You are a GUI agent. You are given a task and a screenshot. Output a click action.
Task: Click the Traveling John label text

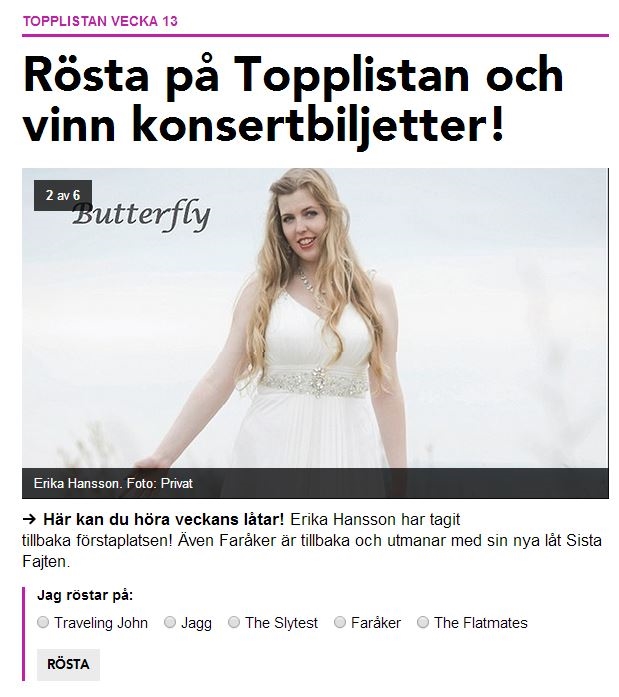101,622
